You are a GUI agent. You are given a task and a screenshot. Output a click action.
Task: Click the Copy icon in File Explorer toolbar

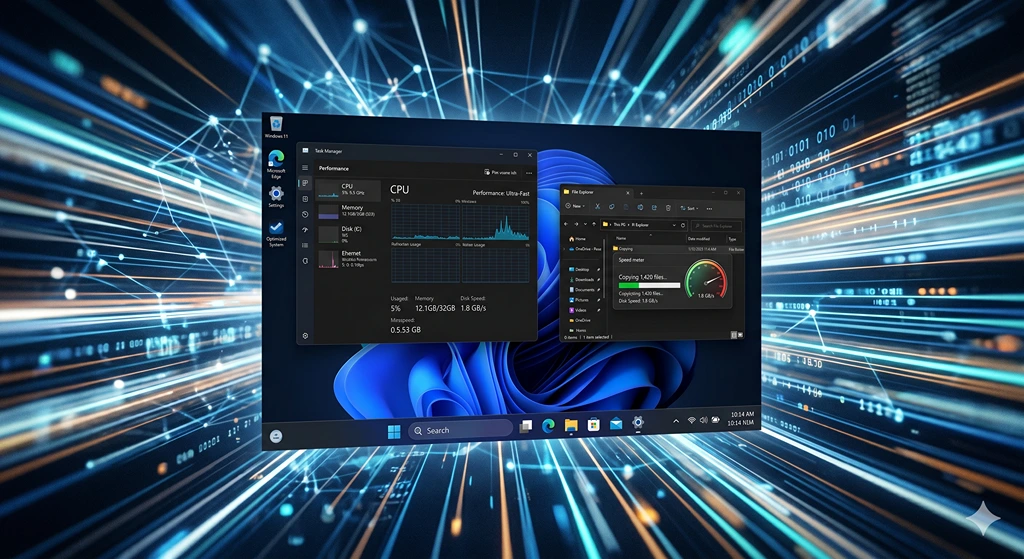tap(612, 206)
